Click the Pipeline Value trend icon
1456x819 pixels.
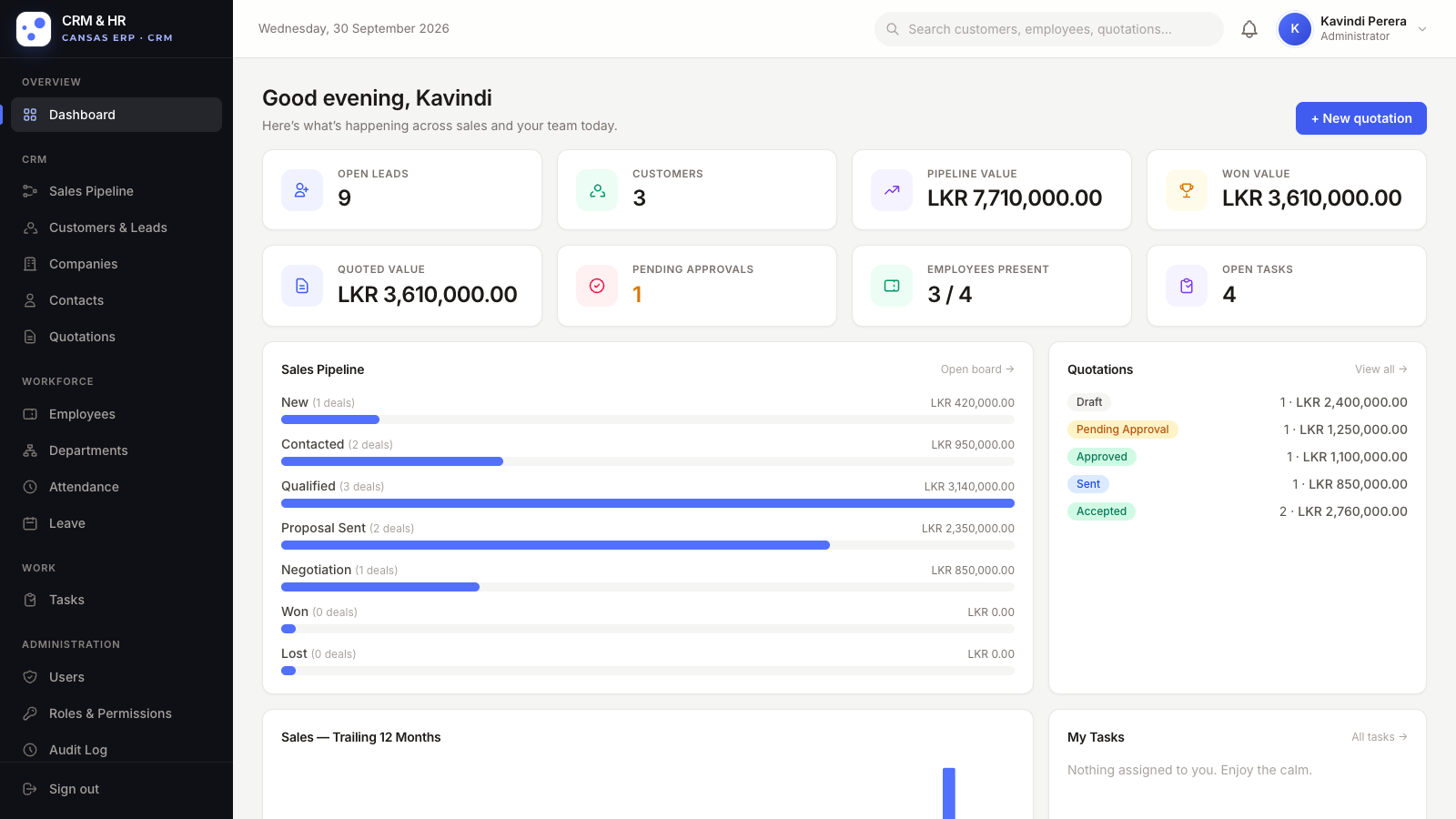[x=892, y=190]
